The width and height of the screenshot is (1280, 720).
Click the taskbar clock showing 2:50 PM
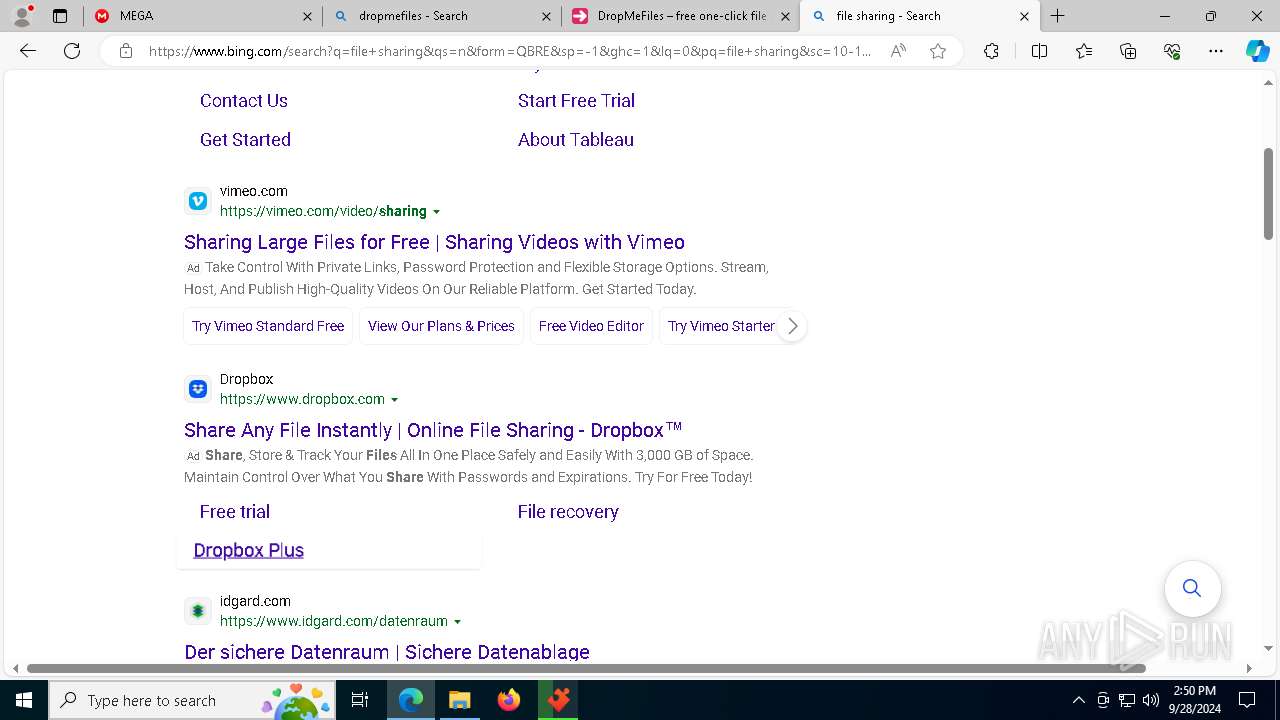[1194, 700]
